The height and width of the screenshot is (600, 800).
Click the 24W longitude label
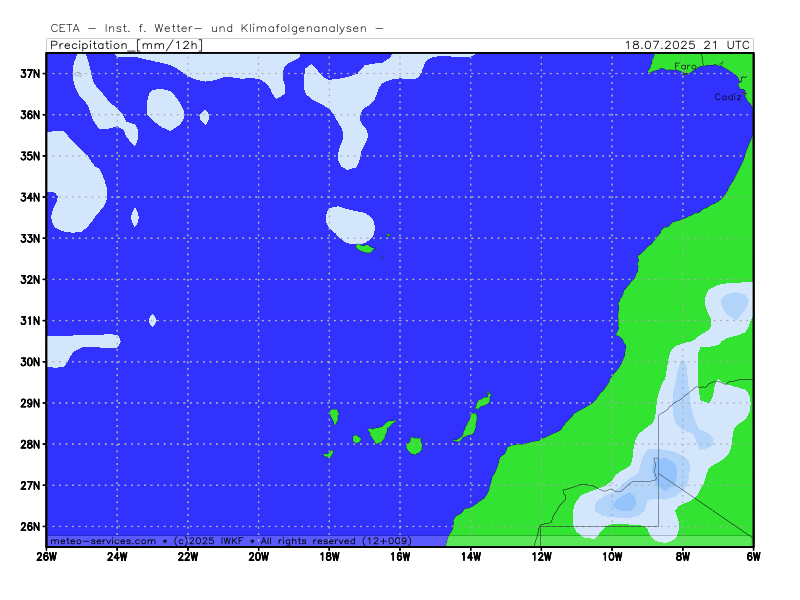click(117, 557)
